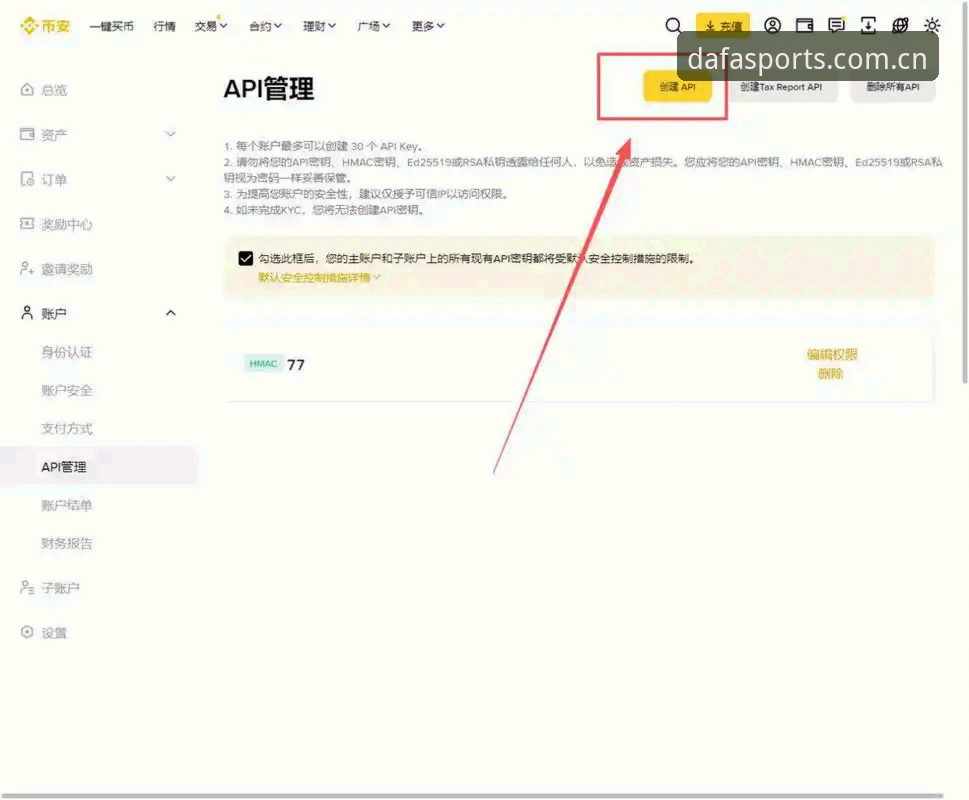Open the language globe icon
Viewport: 969px width, 800px height.
click(900, 25)
